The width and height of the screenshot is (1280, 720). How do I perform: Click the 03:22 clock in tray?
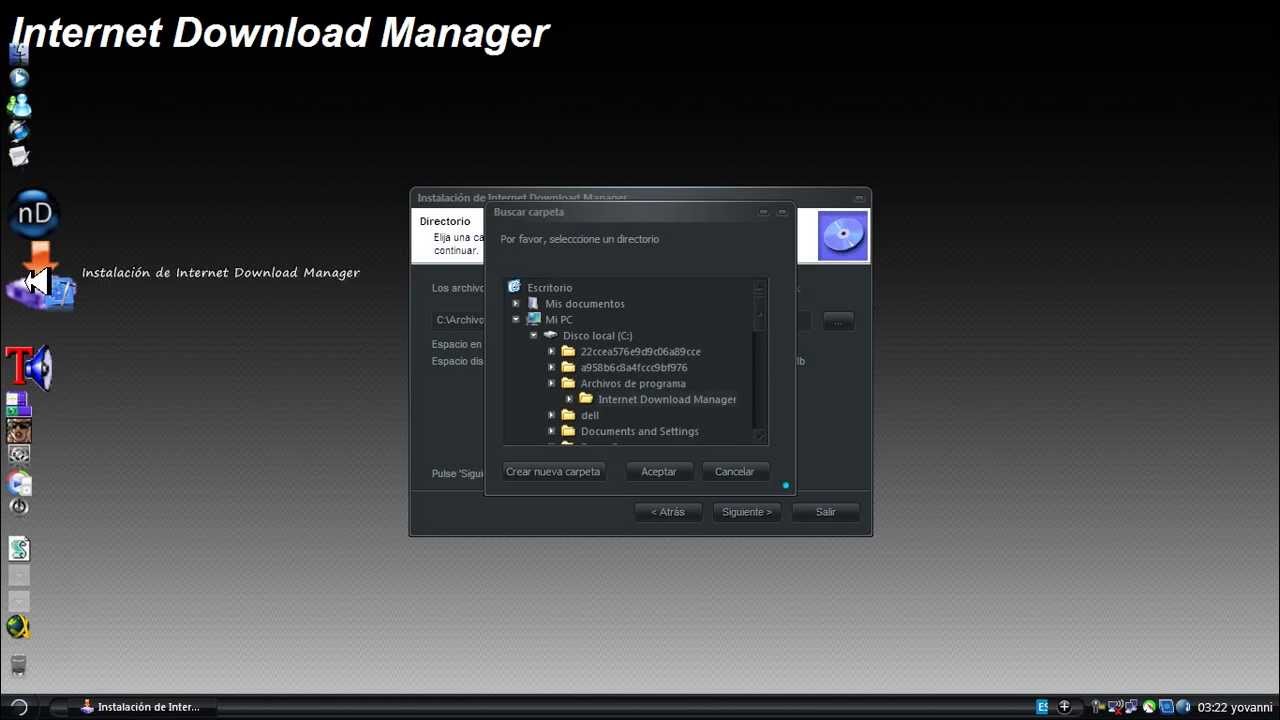(x=1212, y=707)
